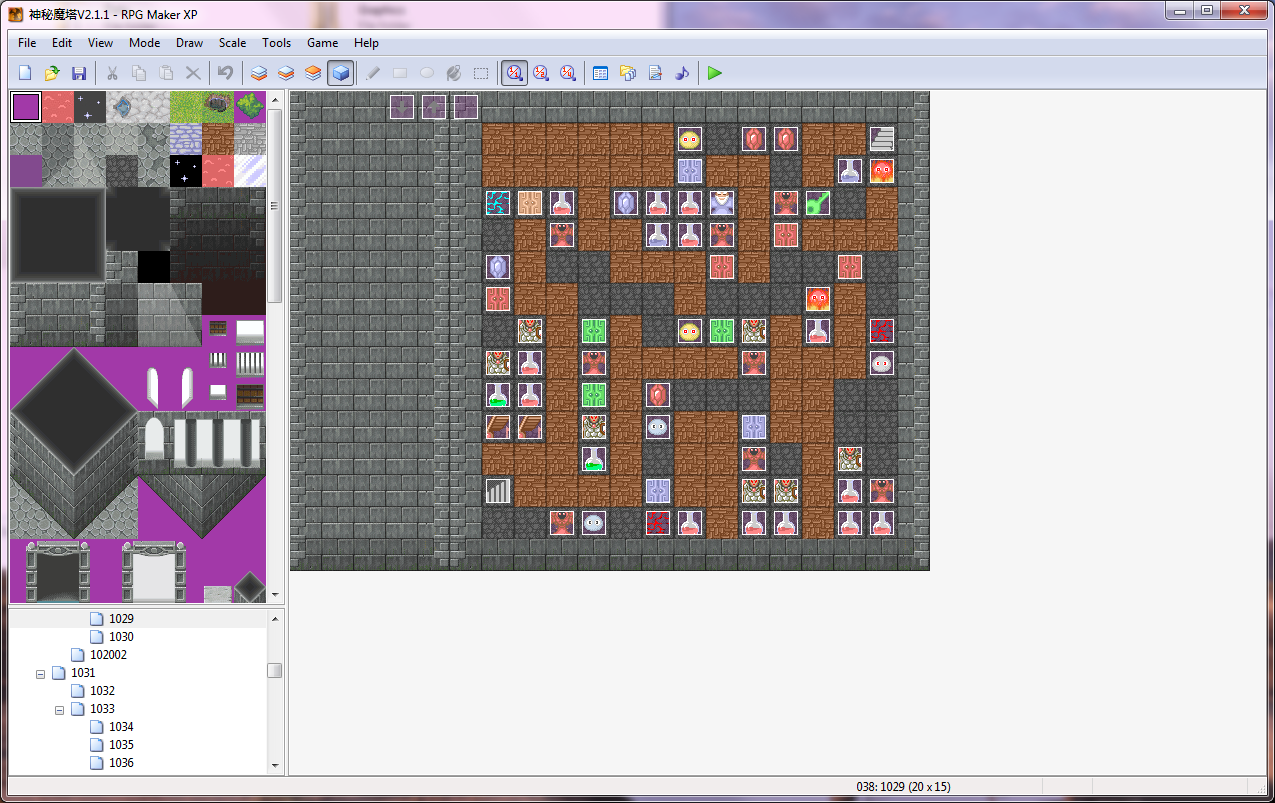Open the Sound Test music note icon

coord(682,73)
